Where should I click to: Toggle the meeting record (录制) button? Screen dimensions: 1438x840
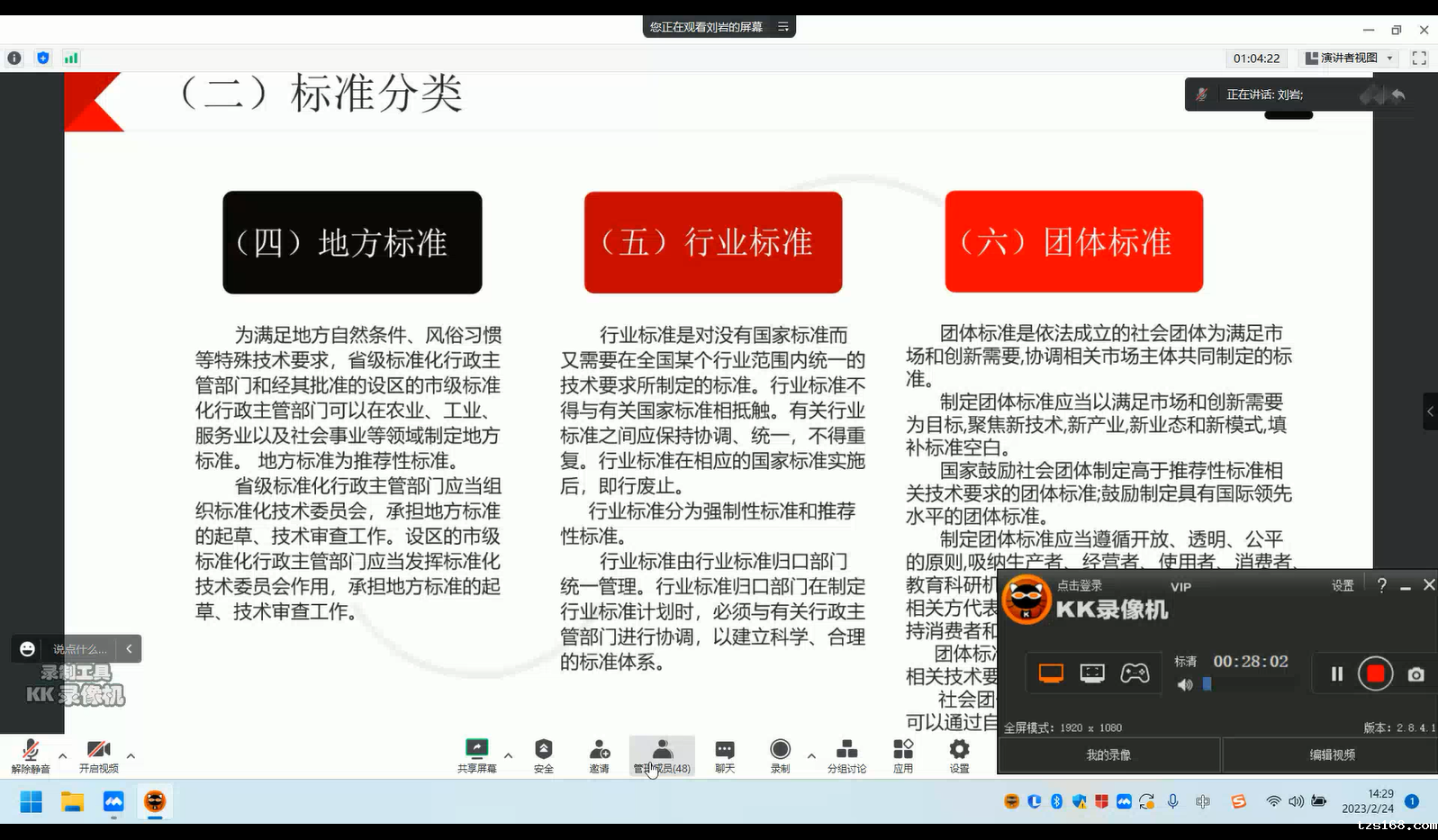click(780, 750)
